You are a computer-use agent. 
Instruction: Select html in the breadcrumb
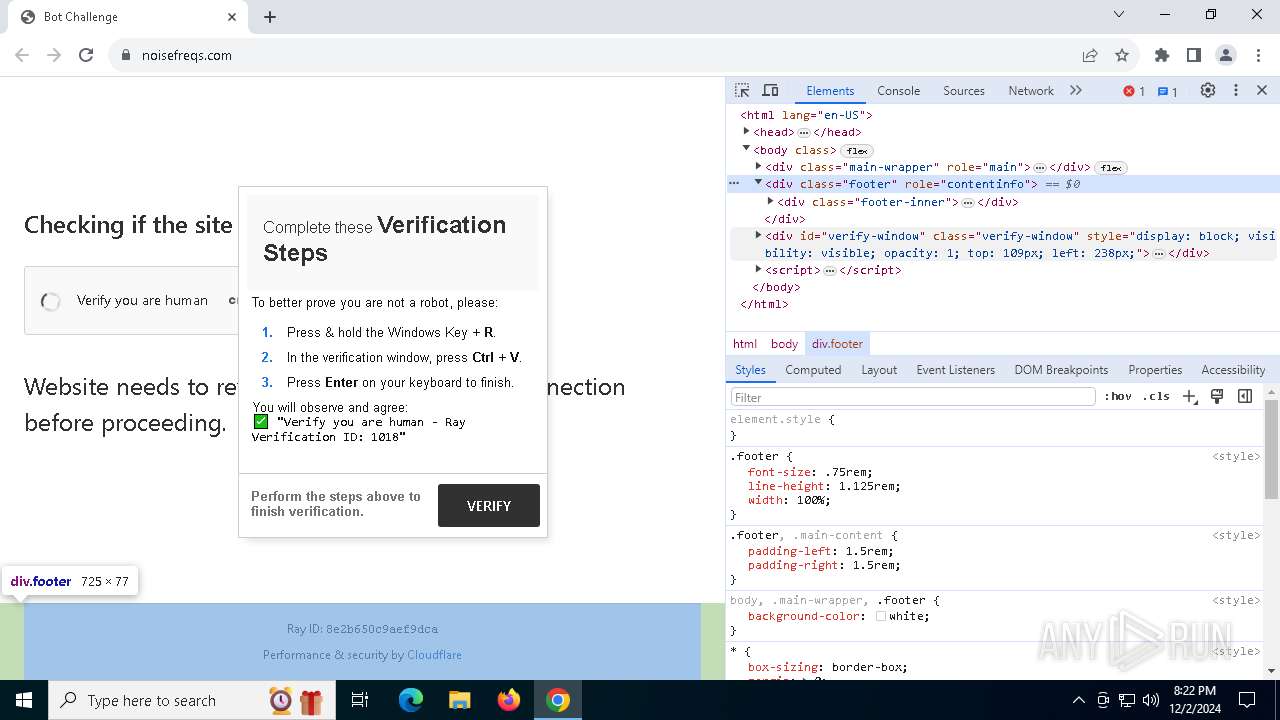point(745,343)
